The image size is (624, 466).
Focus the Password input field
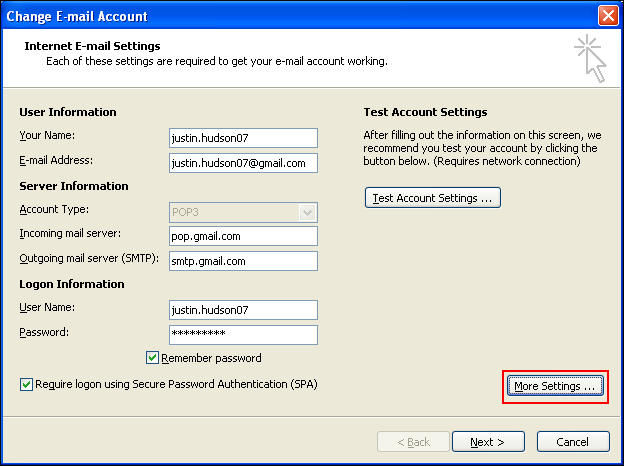243,335
